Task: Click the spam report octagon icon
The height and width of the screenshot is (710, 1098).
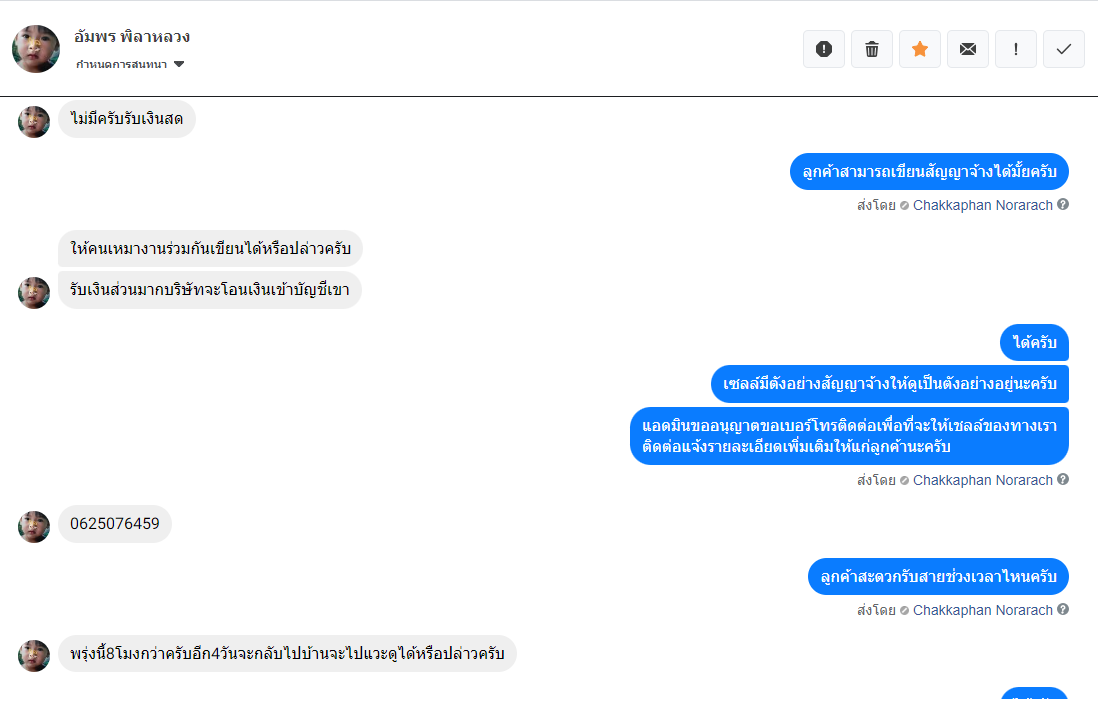Action: [x=824, y=49]
